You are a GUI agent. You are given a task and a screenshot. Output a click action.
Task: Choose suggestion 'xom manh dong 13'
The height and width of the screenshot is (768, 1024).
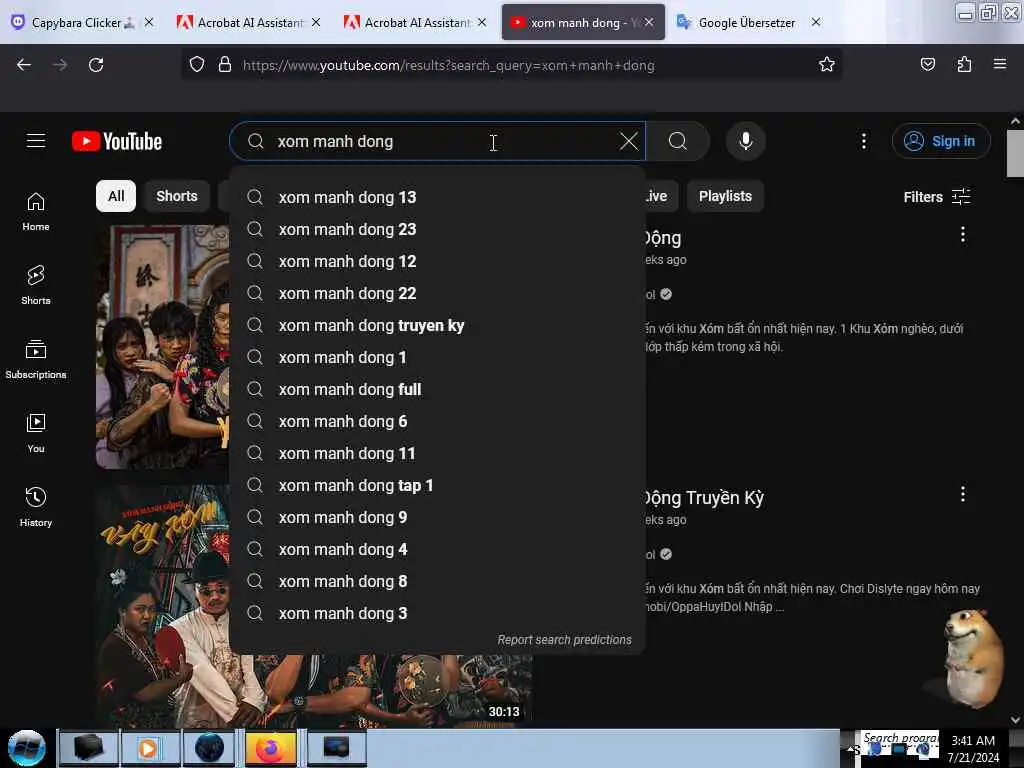point(437,197)
